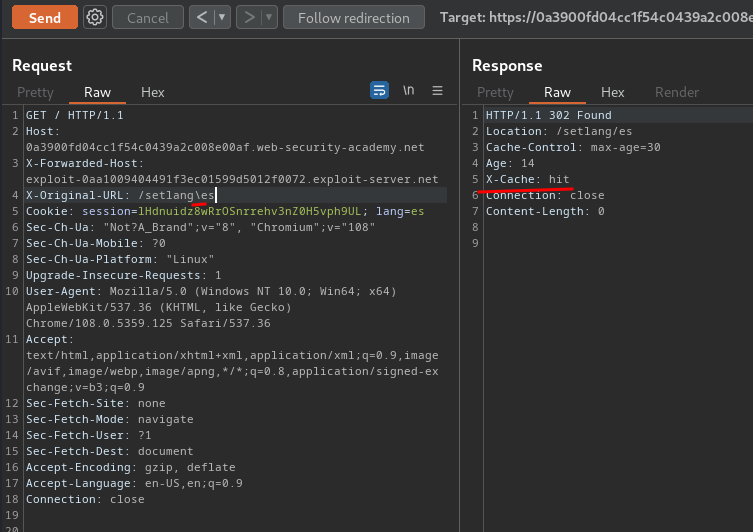Click the Location: /setlang/es response header
This screenshot has height=532, width=753.
(559, 131)
